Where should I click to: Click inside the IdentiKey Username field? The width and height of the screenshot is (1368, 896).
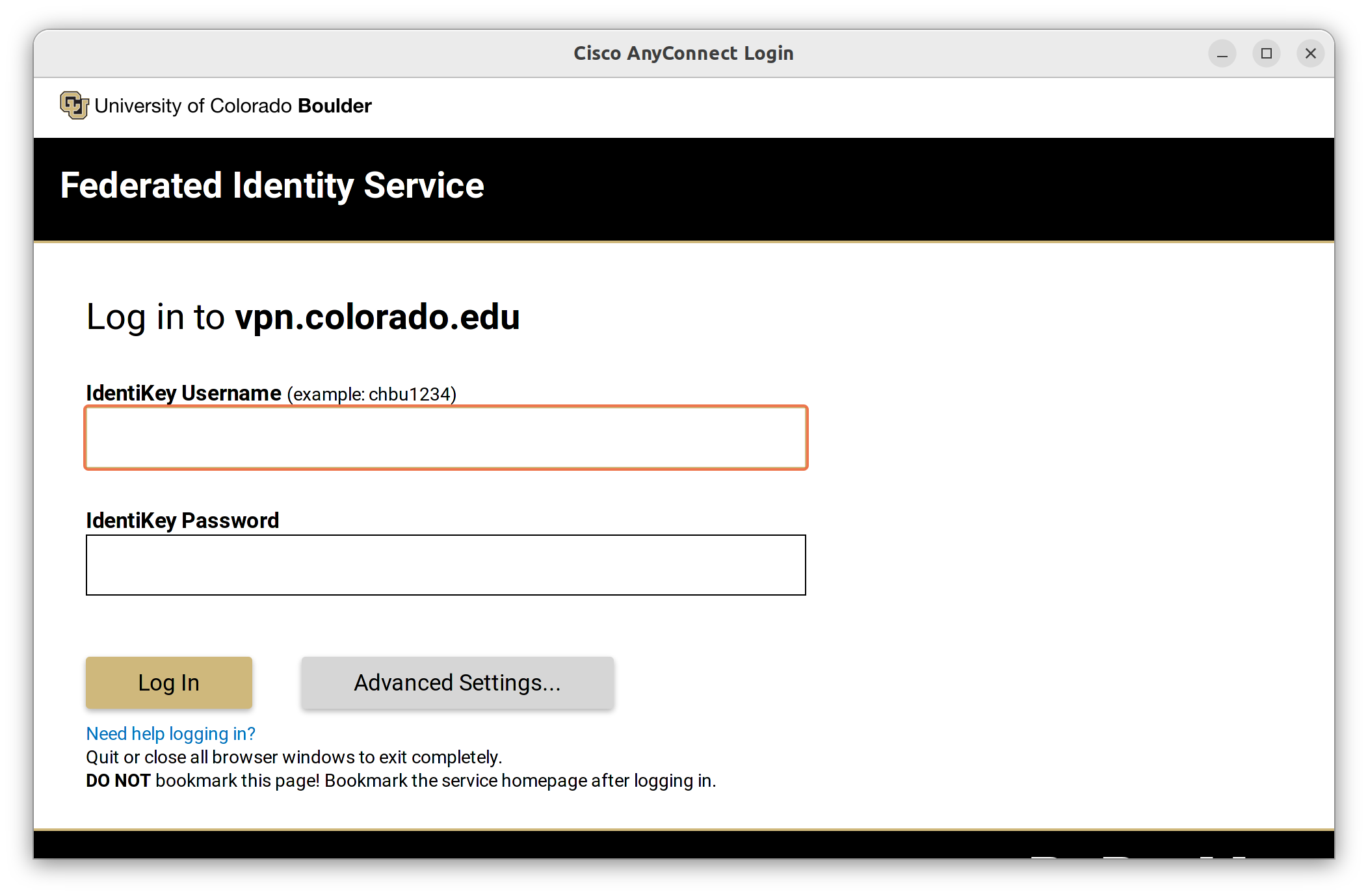[x=445, y=438]
